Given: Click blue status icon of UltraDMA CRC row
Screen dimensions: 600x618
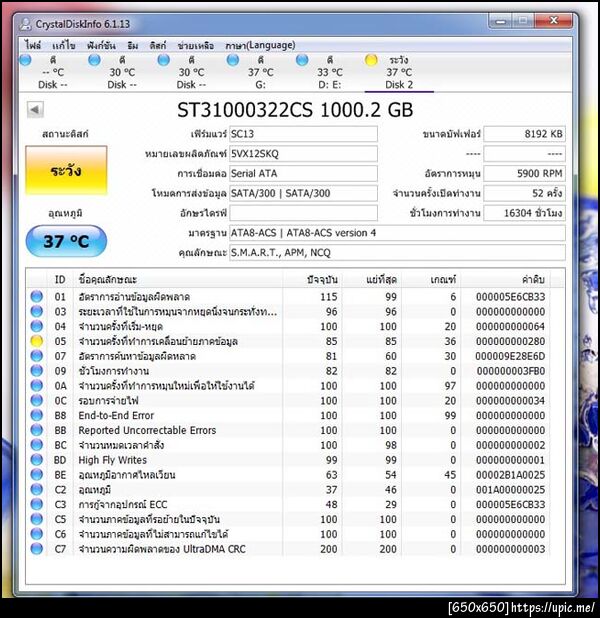Looking at the screenshot, I should coord(37,549).
